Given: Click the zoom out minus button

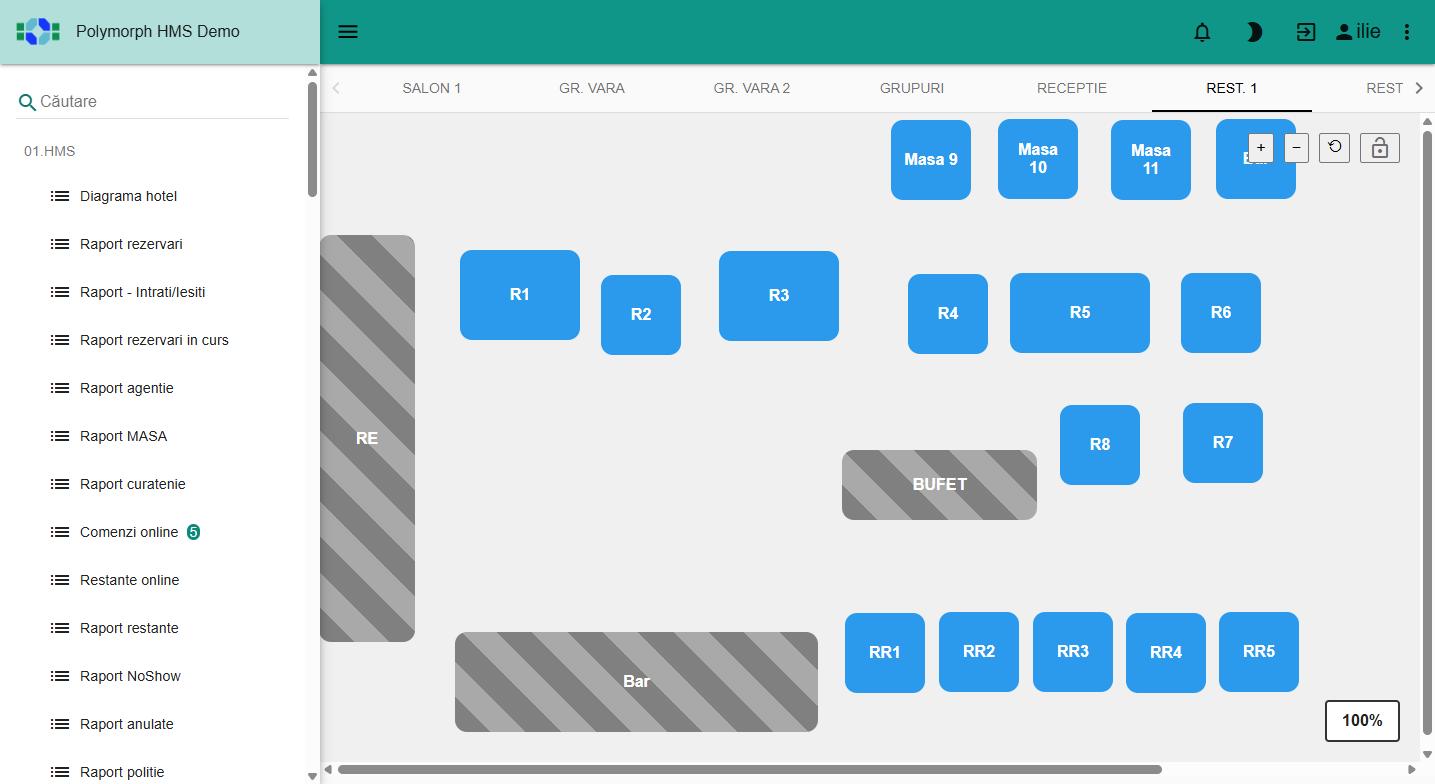Looking at the screenshot, I should point(1296,148).
